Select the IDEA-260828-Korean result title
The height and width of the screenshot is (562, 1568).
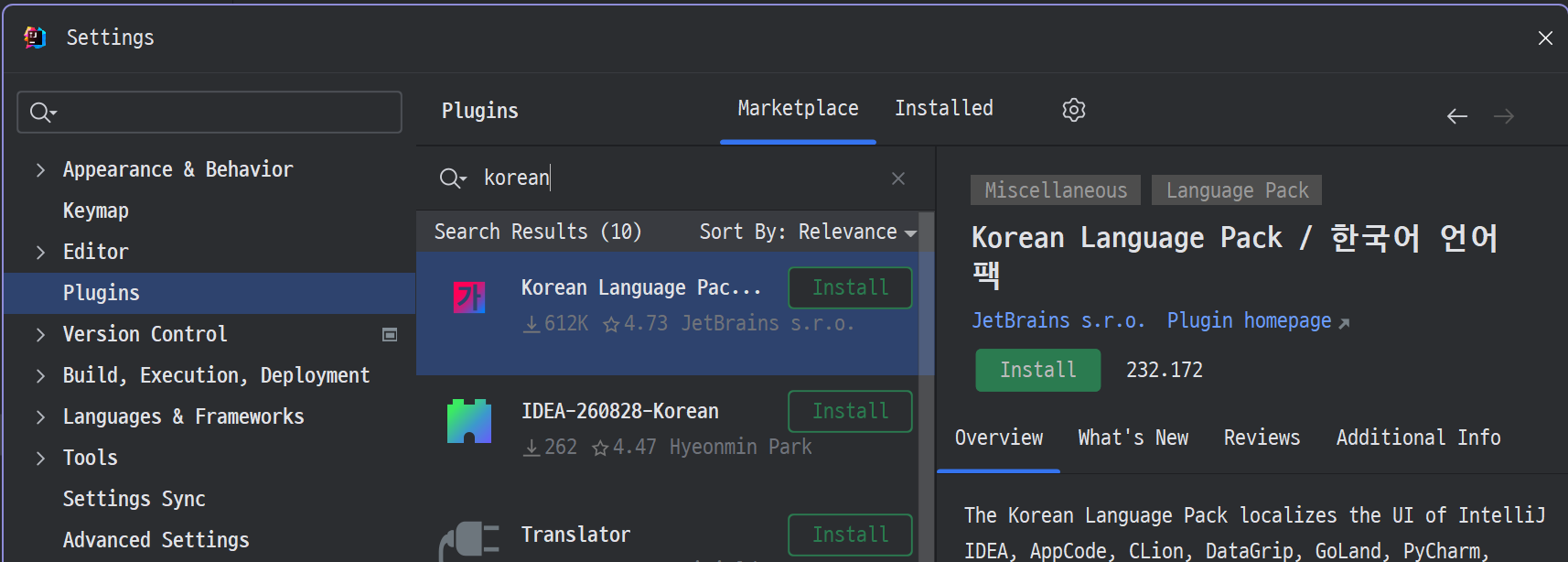pos(619,412)
